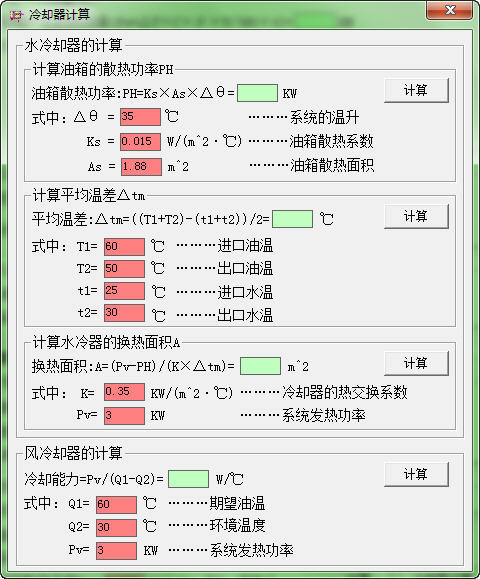Select the △θ temperature rise input field

click(140, 117)
